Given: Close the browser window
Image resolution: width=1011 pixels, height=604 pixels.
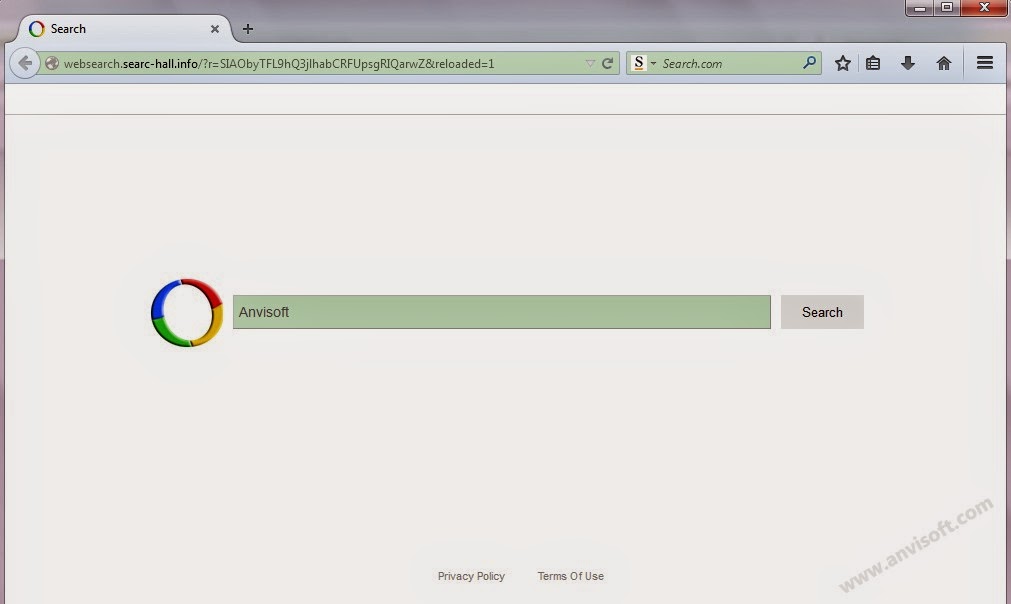Looking at the screenshot, I should (x=985, y=8).
